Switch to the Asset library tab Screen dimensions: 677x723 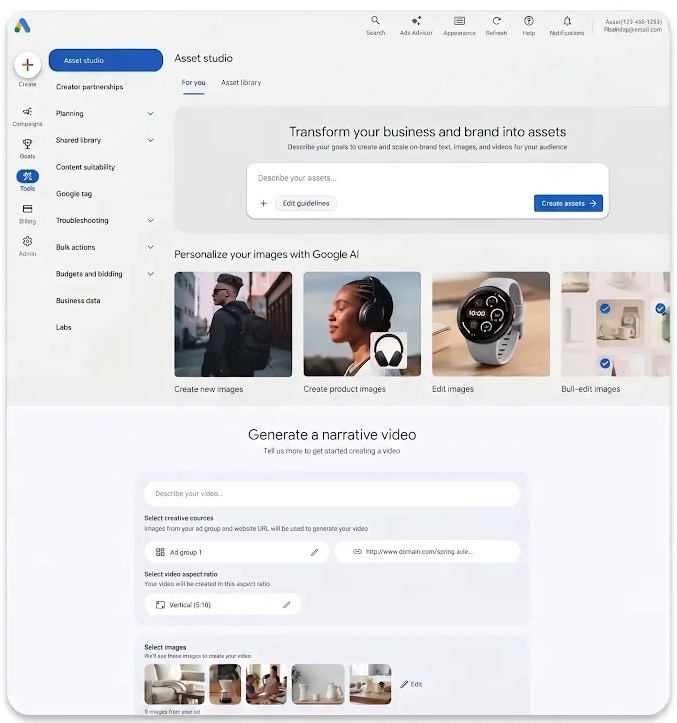241,83
